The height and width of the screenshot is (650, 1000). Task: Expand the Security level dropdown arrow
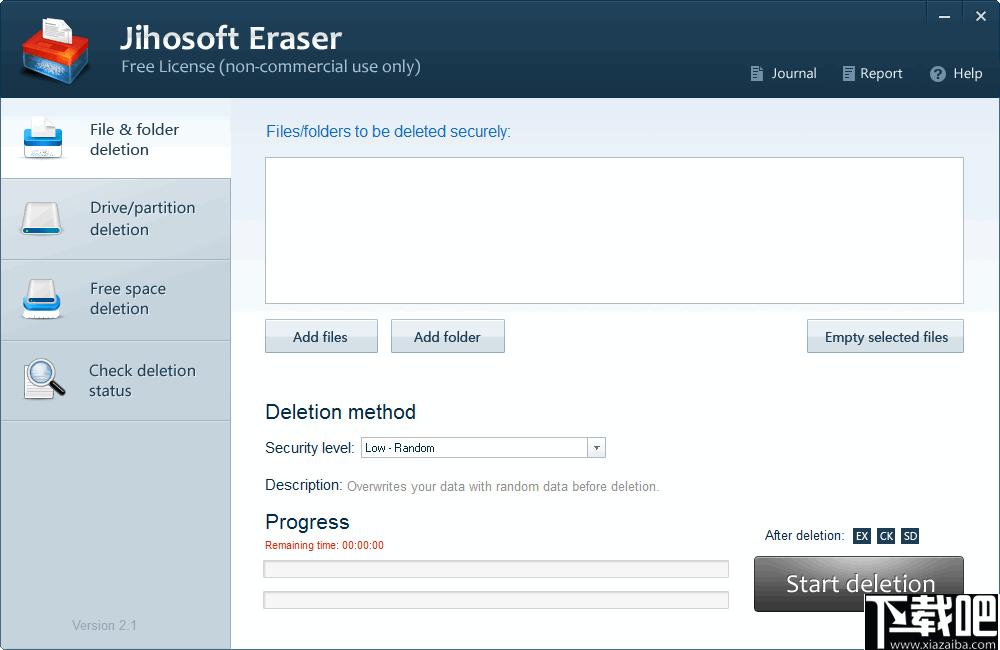[596, 448]
